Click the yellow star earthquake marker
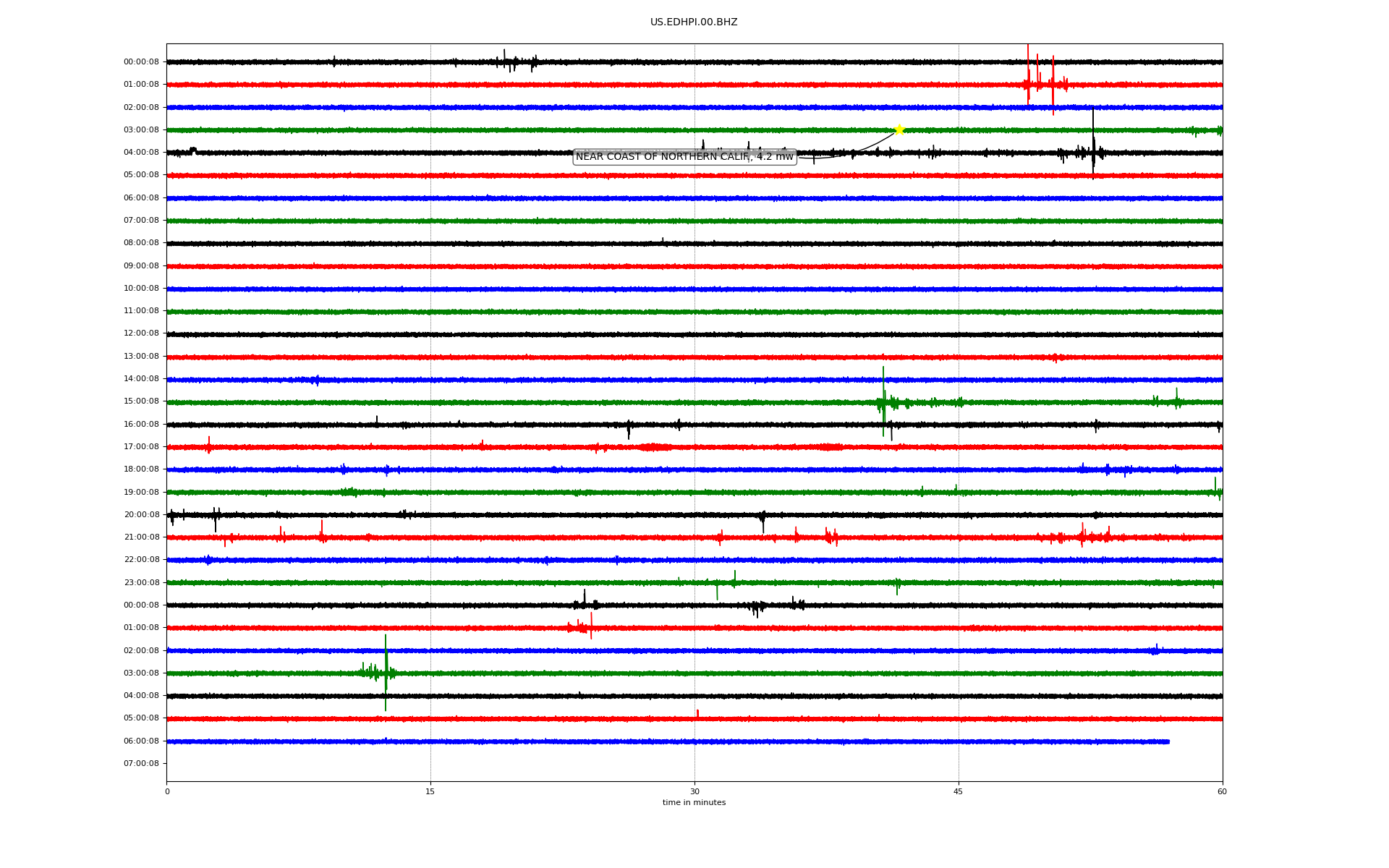This screenshot has width=1389, height=868. pos(899,130)
